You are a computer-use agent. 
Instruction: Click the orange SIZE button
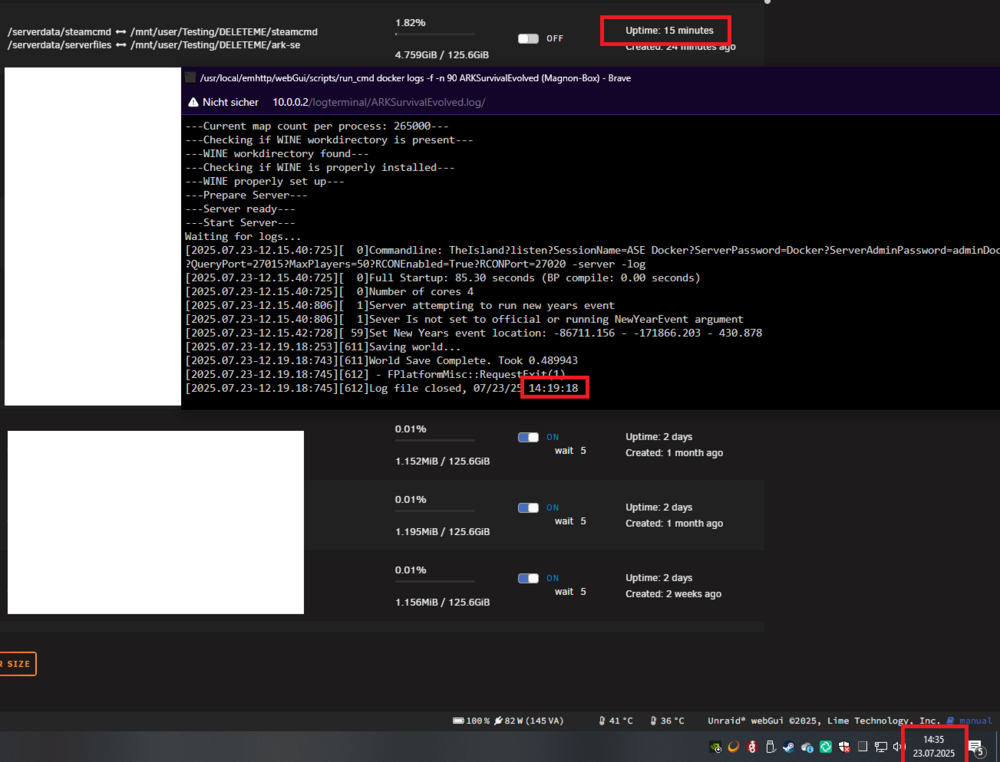point(17,664)
